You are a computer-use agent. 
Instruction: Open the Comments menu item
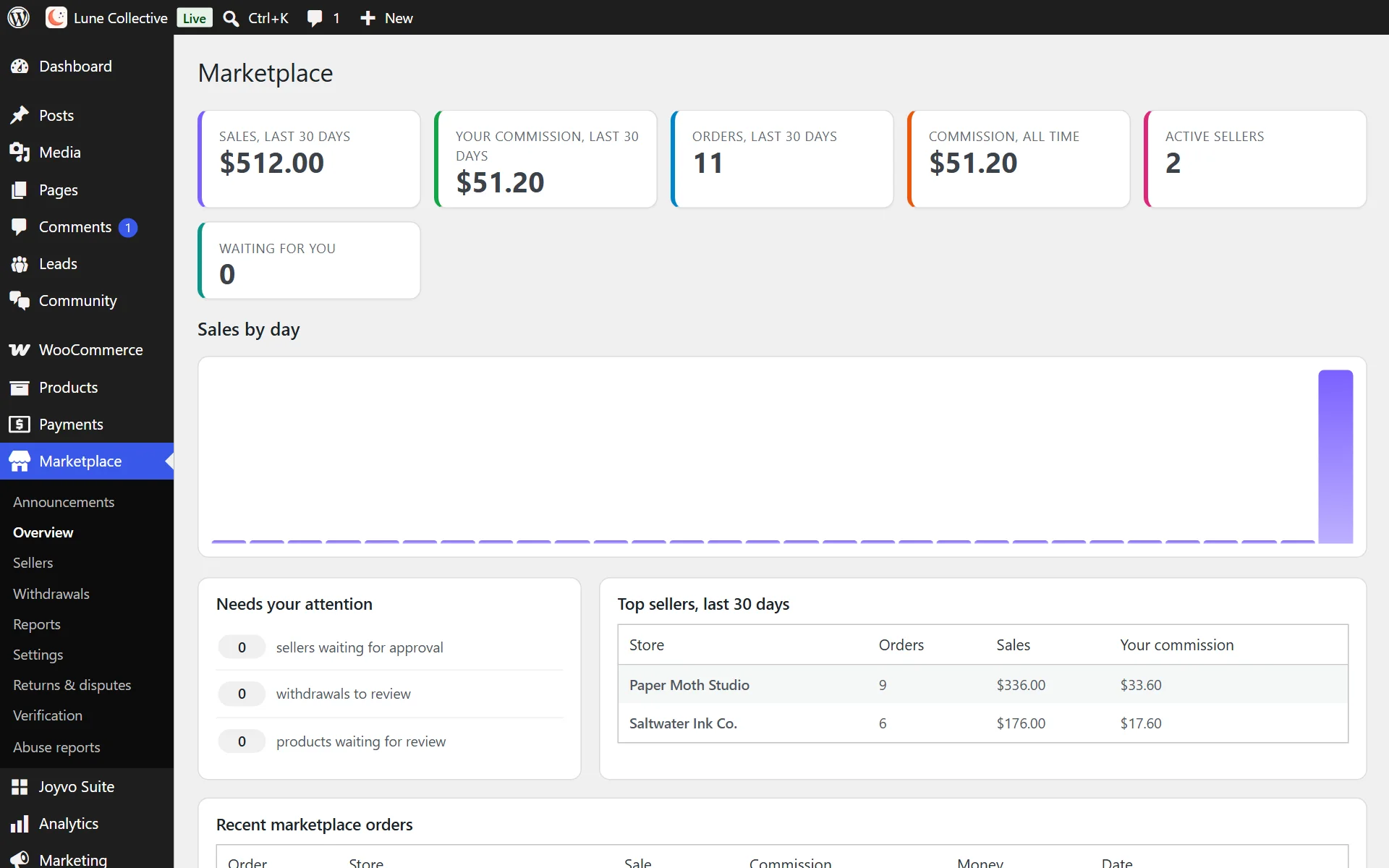pos(87,227)
